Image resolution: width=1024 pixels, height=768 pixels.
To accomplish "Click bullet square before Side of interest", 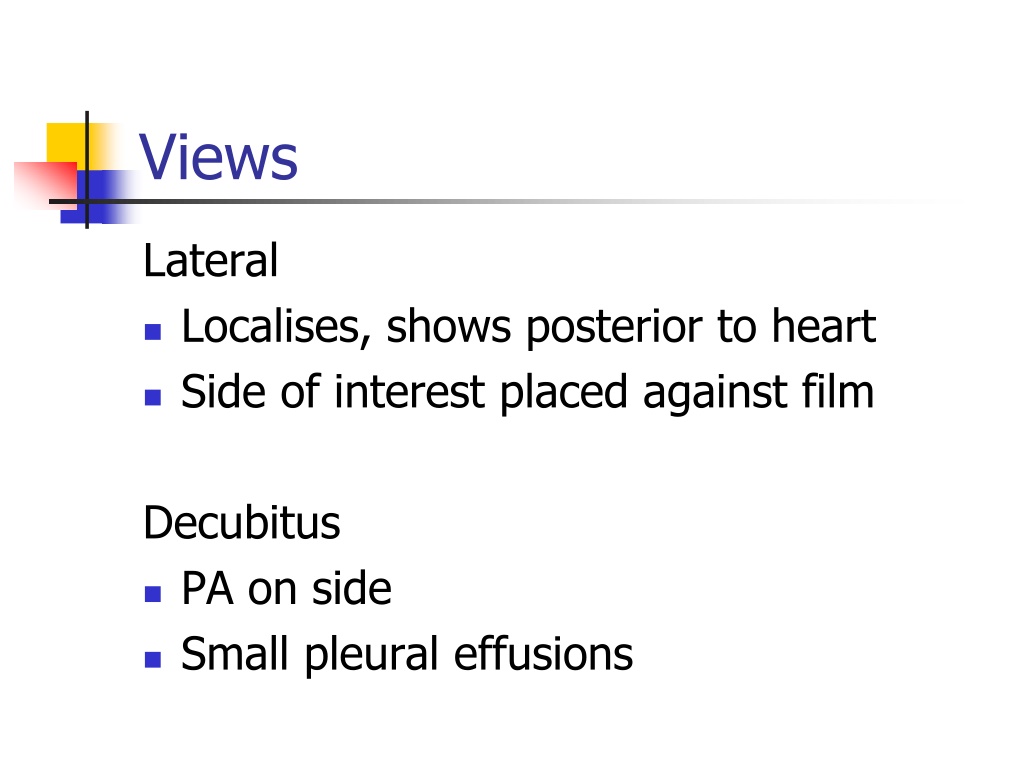I will point(153,397).
